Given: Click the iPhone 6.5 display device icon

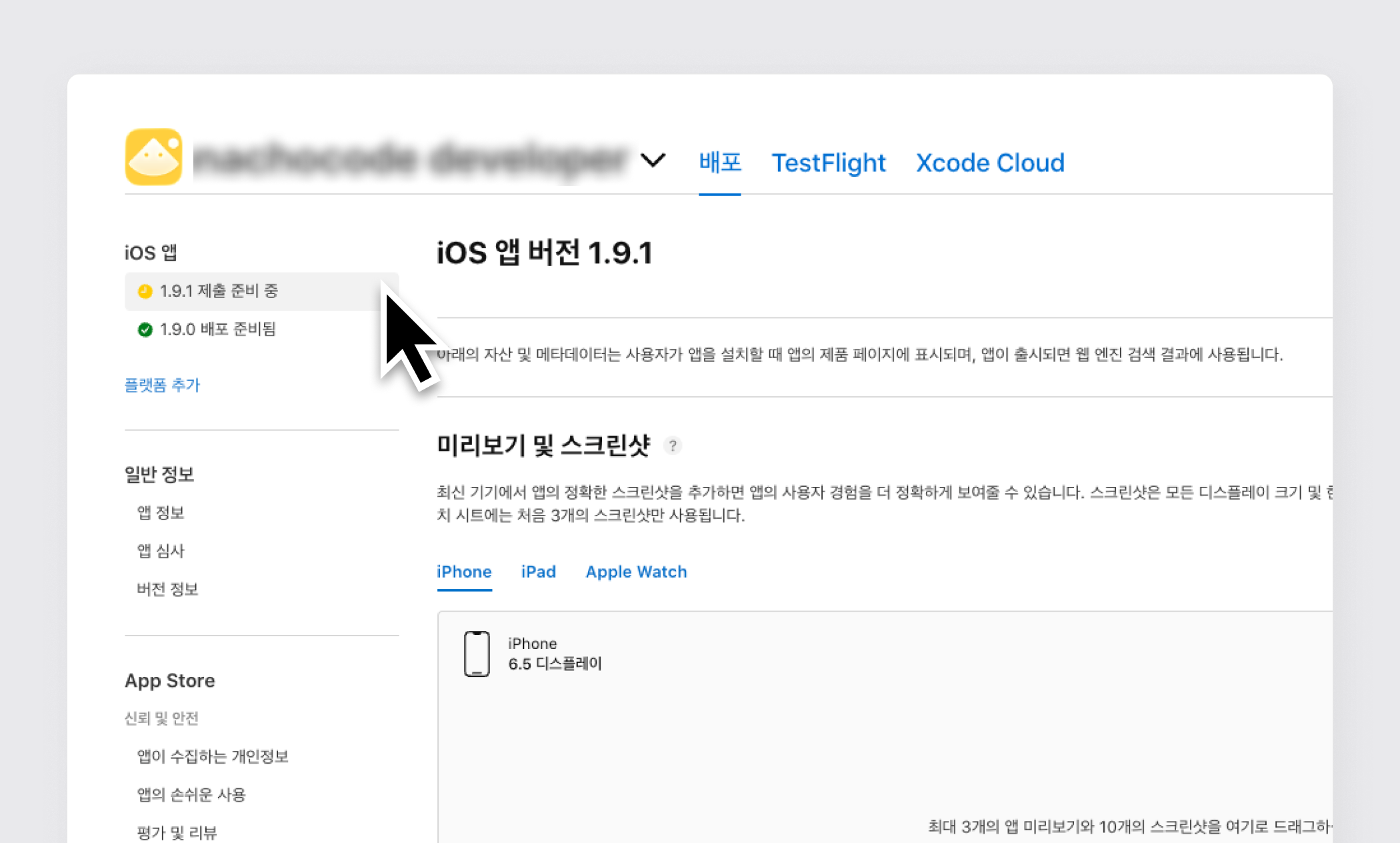Looking at the screenshot, I should pyautogui.click(x=477, y=654).
